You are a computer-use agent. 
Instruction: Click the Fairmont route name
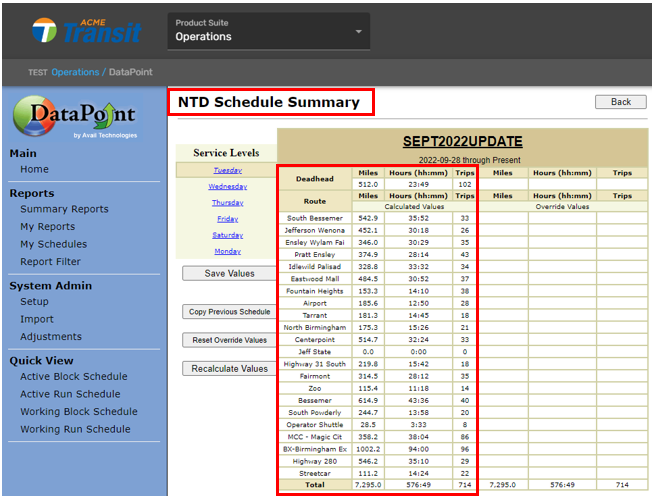[x=315, y=376]
